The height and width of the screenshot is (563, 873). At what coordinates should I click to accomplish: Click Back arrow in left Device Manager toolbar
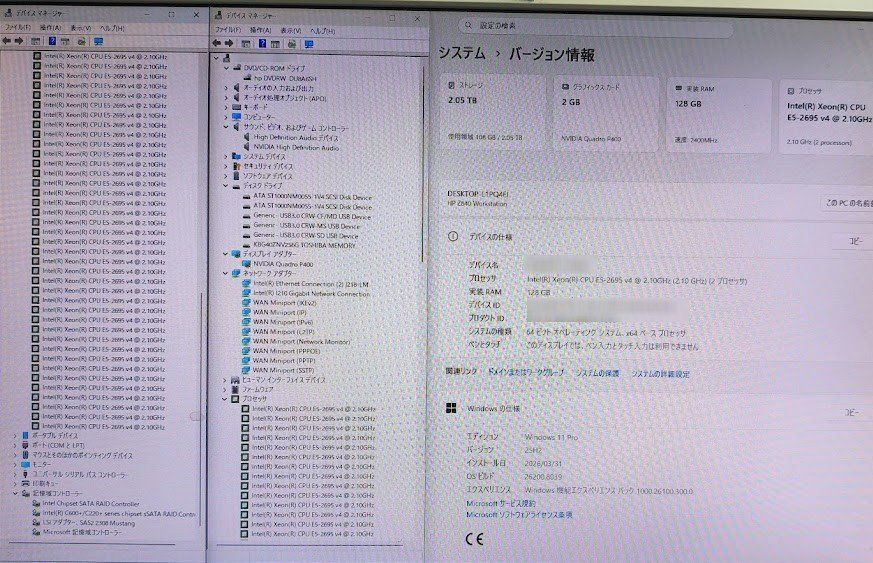coord(7,41)
